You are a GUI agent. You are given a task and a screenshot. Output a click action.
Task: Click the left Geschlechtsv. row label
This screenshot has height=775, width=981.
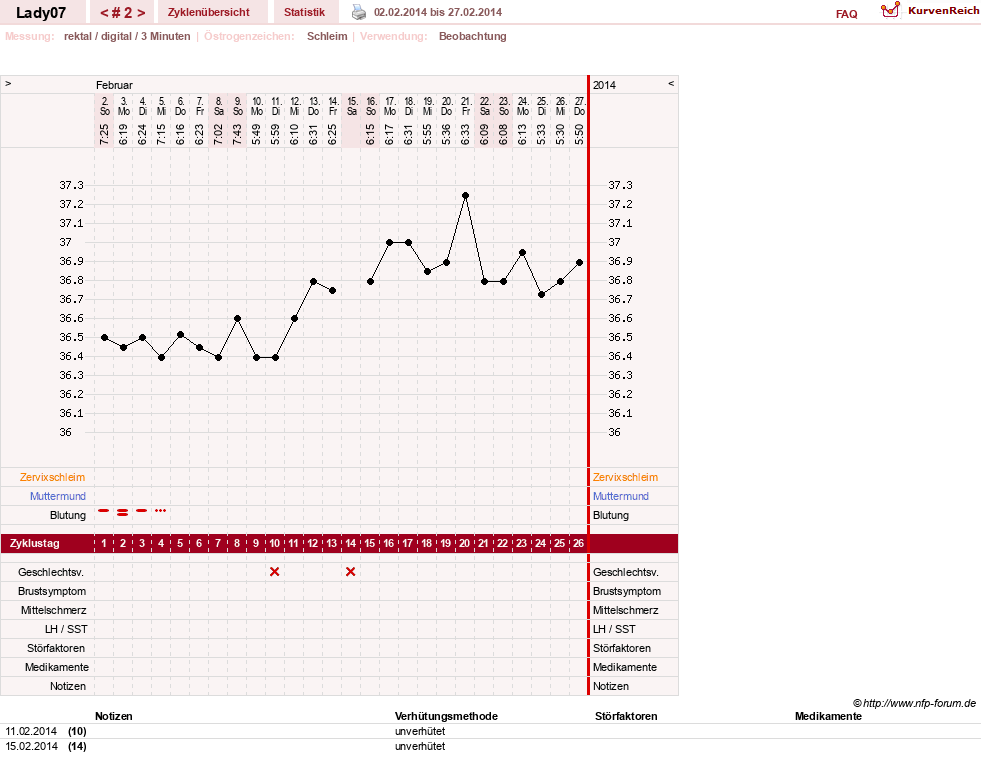click(x=51, y=572)
